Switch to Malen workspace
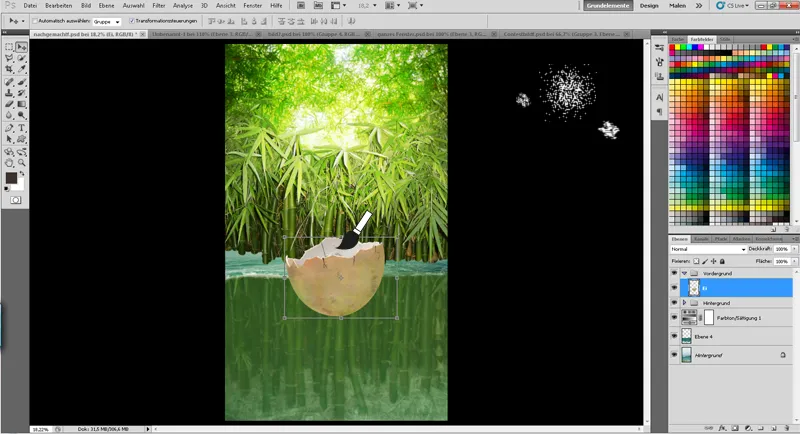Screen dimensions: 800x434 coord(678,6)
